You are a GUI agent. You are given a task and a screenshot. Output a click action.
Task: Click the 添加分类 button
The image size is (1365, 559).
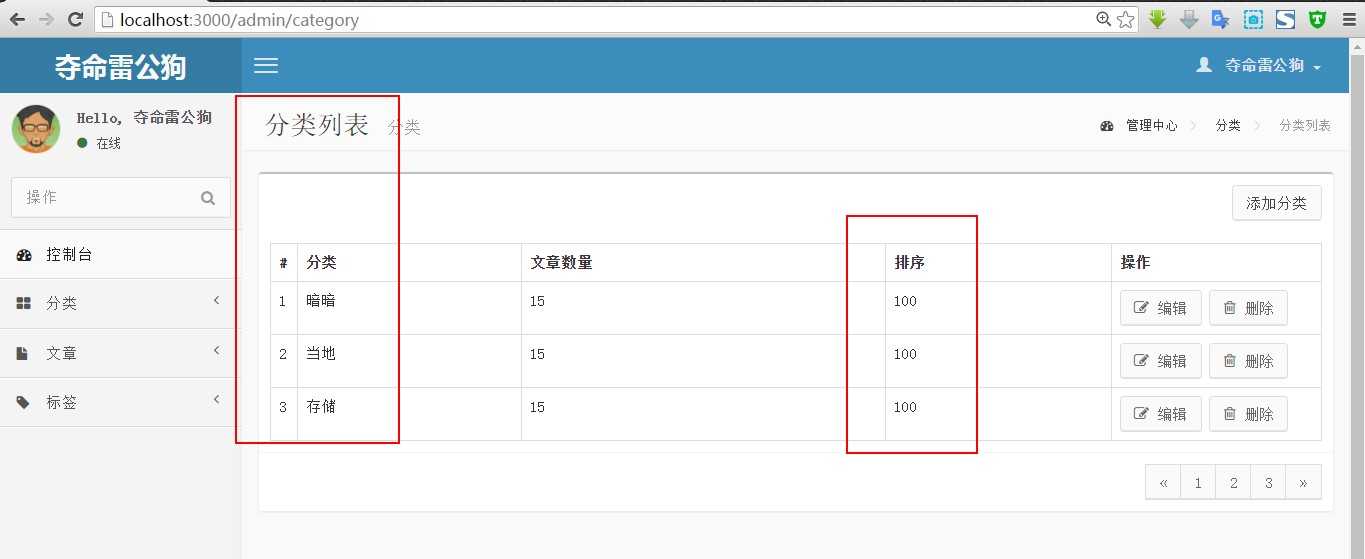click(x=1276, y=203)
